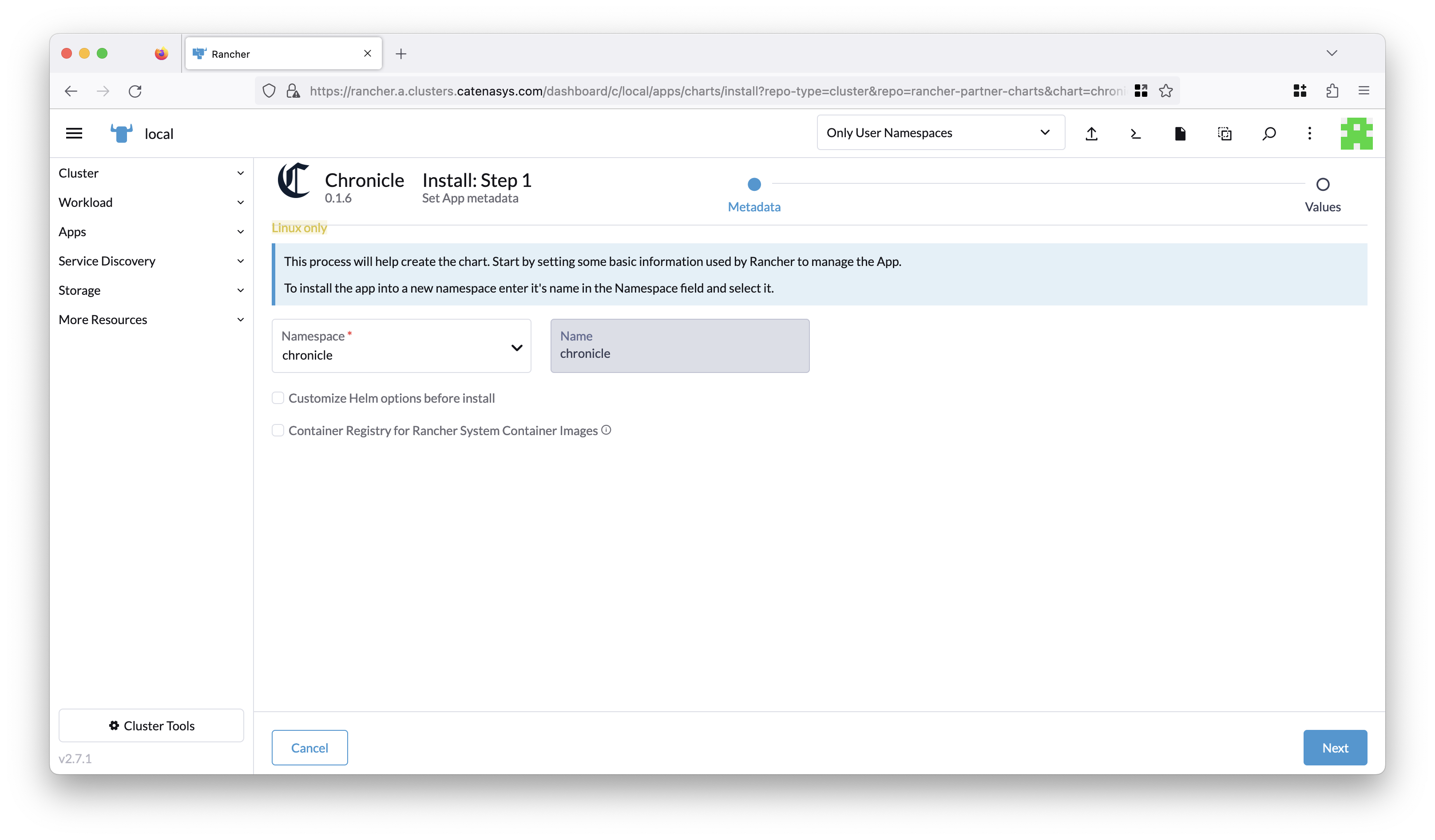This screenshot has width=1435, height=840.
Task: Reload the page
Action: click(135, 91)
